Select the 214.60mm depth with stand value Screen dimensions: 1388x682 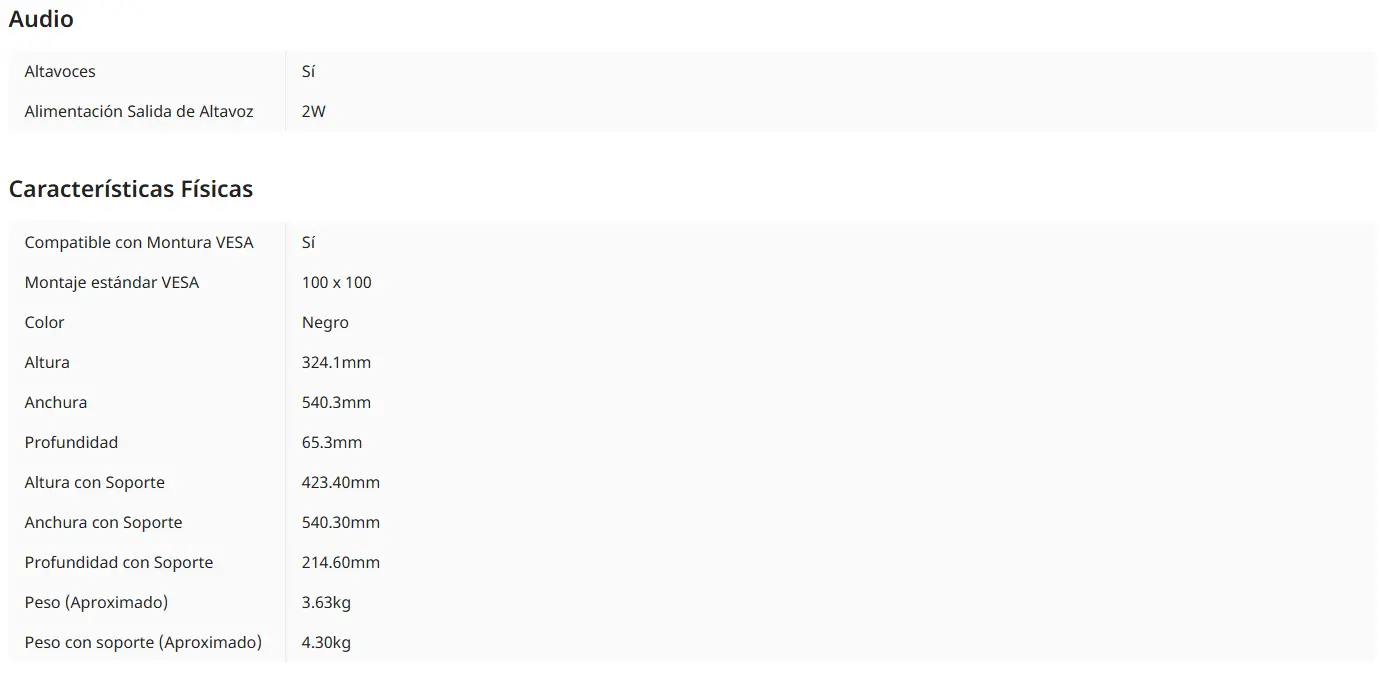coord(341,563)
